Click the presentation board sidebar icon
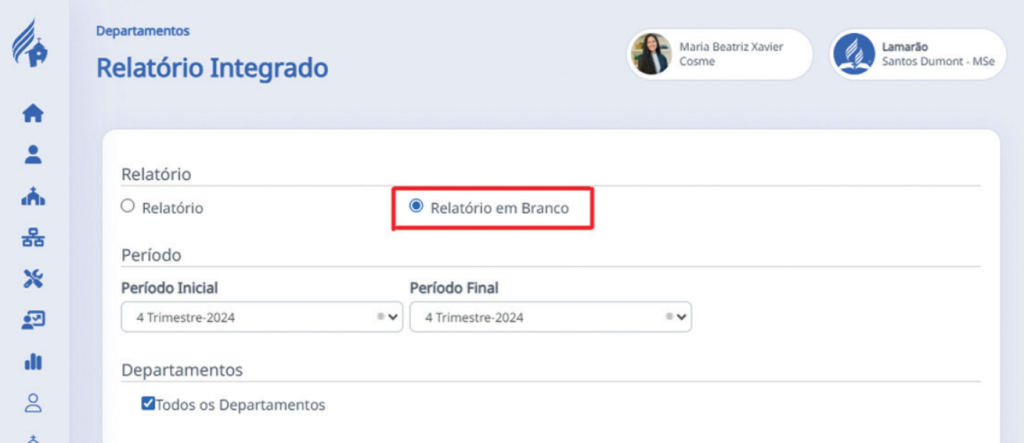Screen dimensions: 1024x443 click(33, 320)
